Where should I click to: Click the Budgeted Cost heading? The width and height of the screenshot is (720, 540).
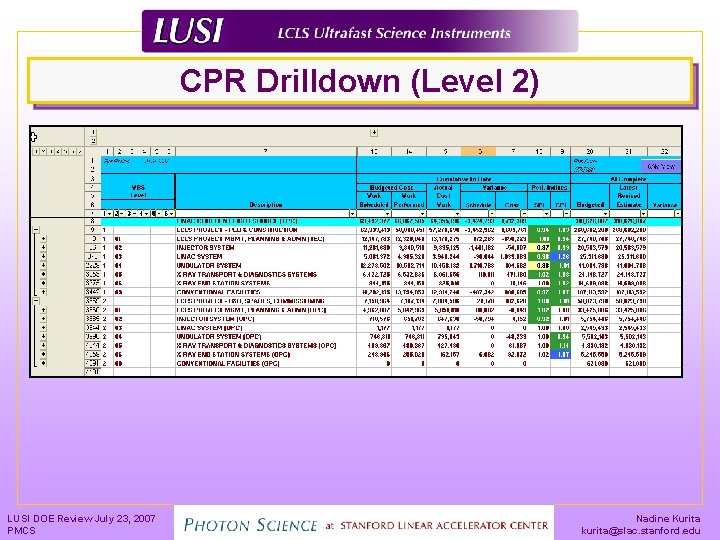click(x=391, y=187)
